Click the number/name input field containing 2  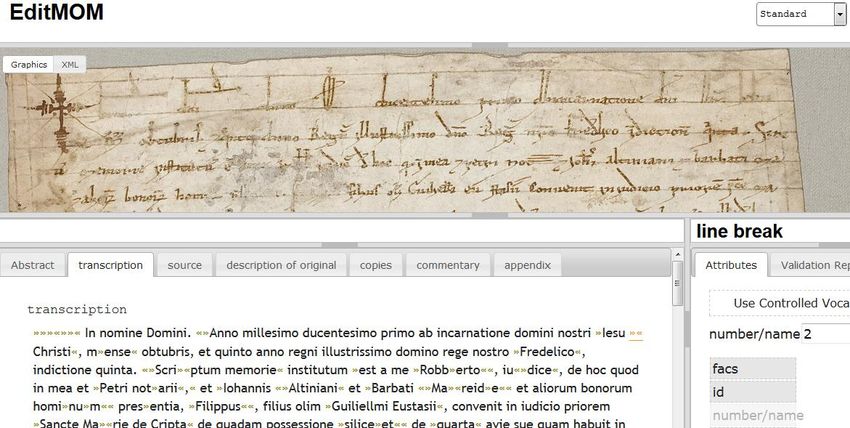(826, 334)
